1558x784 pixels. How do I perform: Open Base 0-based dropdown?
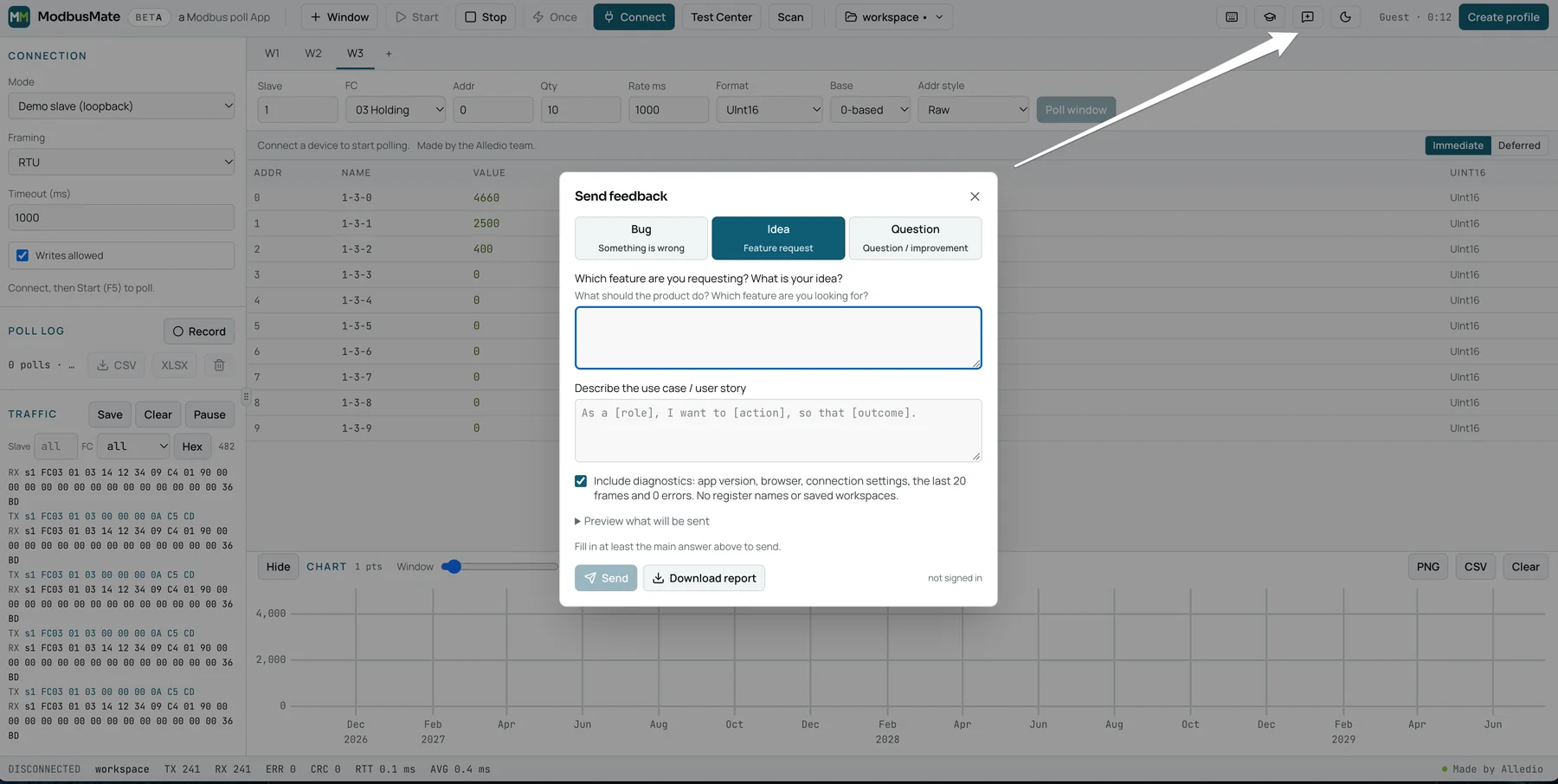pos(870,110)
